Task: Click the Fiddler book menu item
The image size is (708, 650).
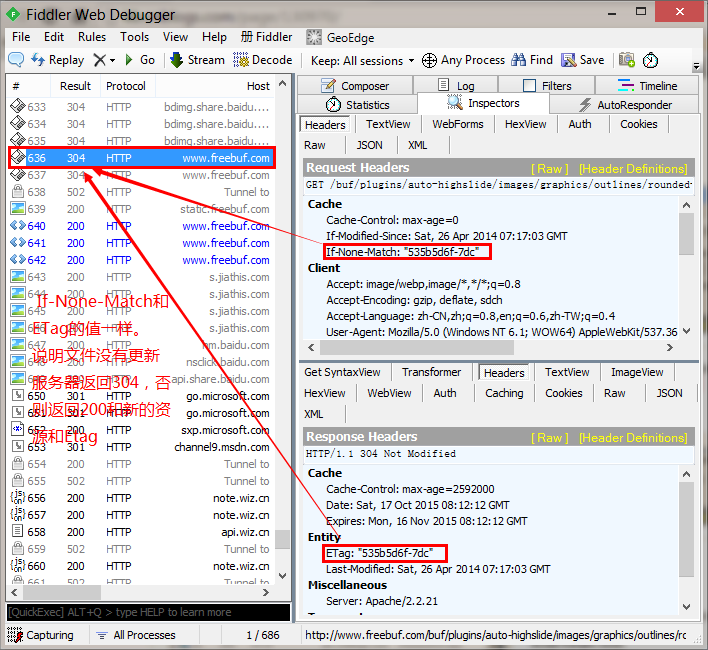Action: tap(266, 37)
